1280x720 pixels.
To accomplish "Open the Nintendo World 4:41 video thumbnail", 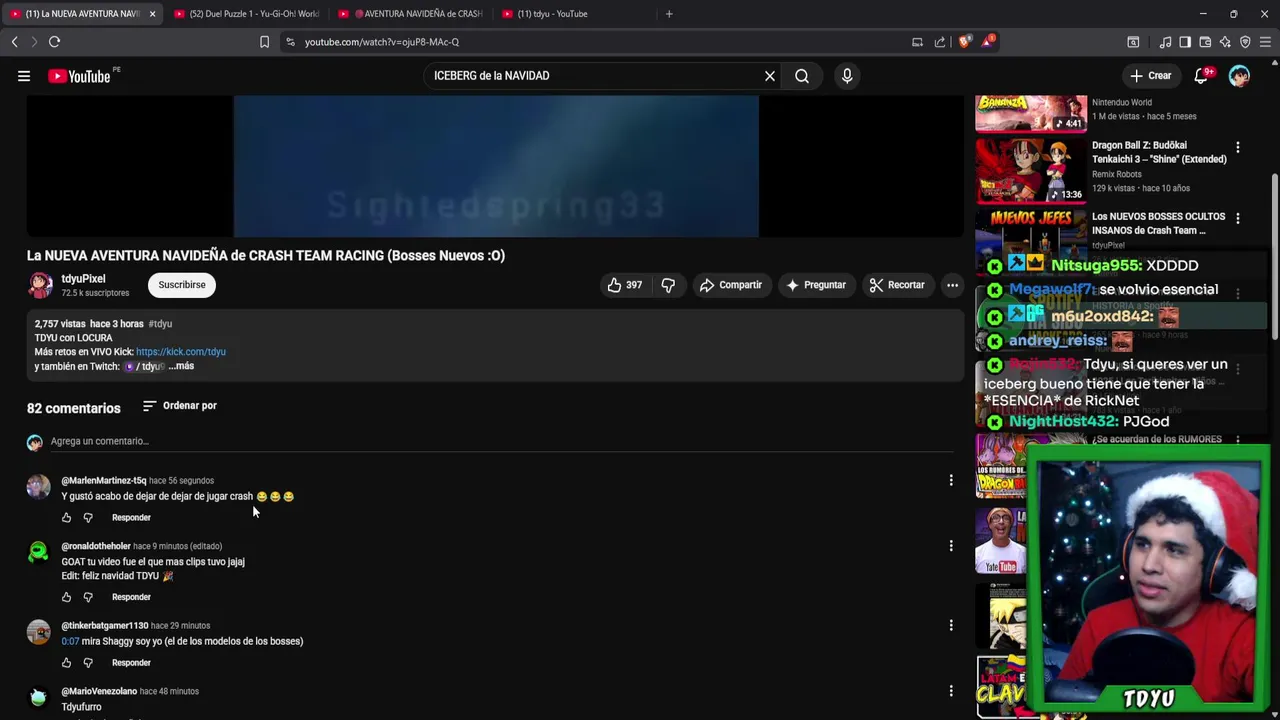I will tap(1031, 113).
